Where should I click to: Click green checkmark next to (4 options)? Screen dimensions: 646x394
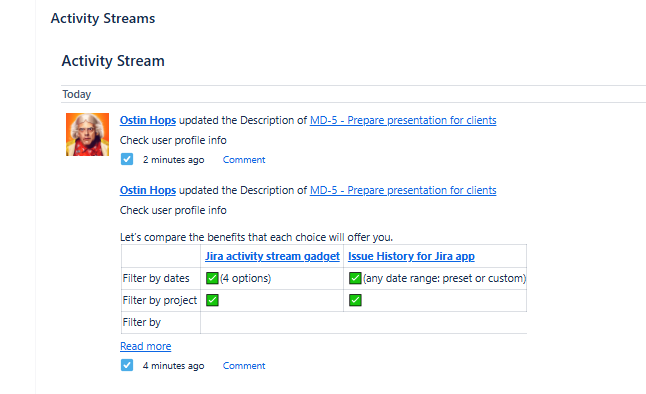pyautogui.click(x=212, y=278)
